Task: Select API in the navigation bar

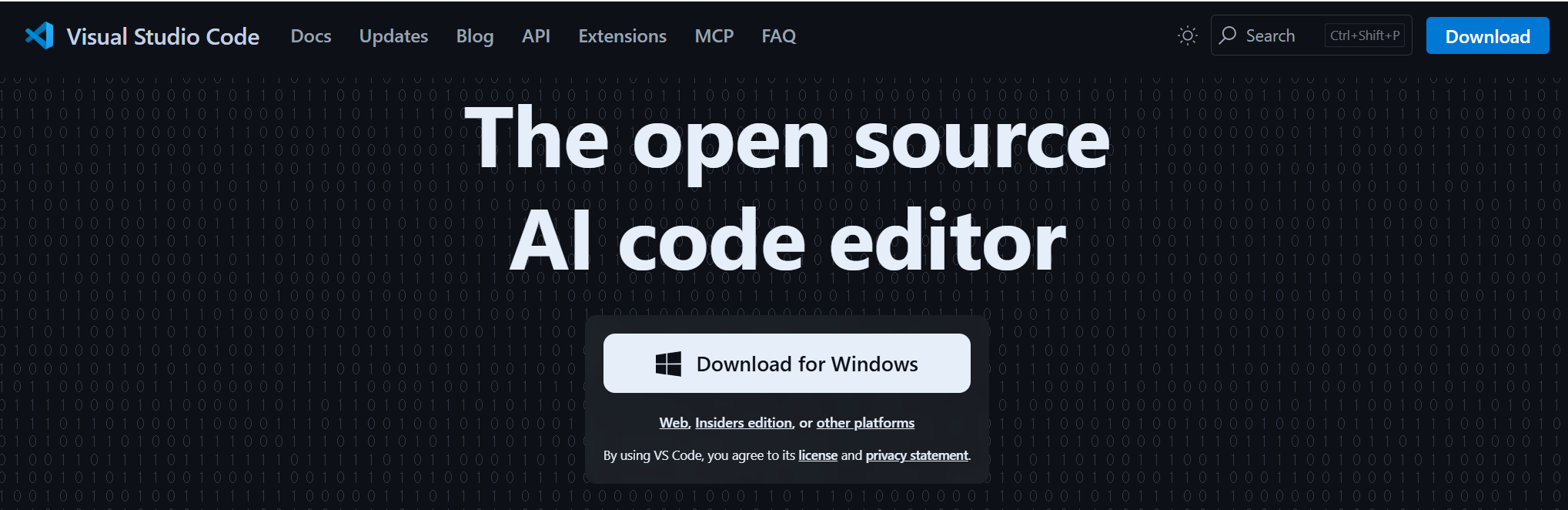Action: pyautogui.click(x=536, y=36)
